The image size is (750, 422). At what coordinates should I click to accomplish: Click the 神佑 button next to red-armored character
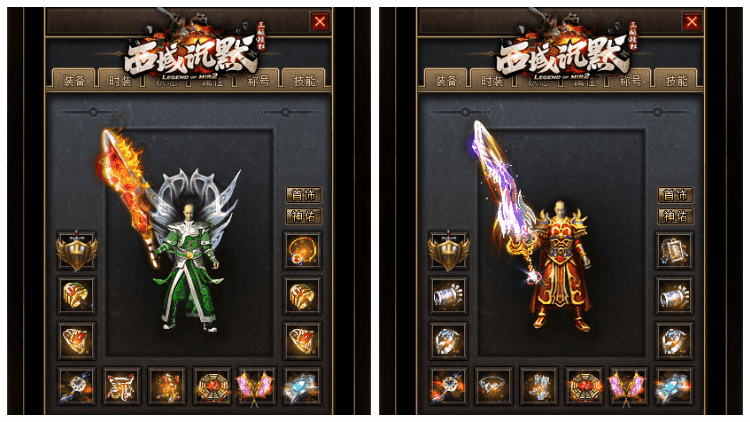click(675, 216)
